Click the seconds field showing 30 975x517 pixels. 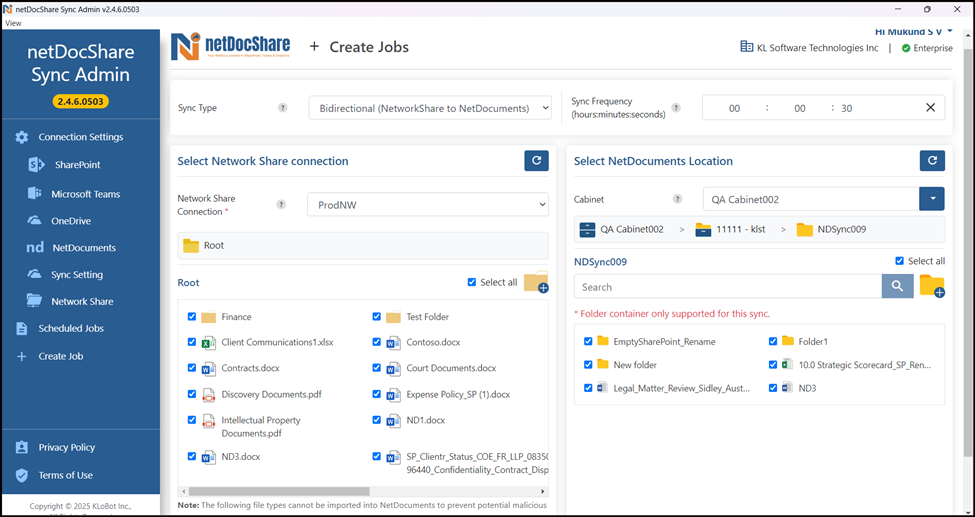(846, 108)
